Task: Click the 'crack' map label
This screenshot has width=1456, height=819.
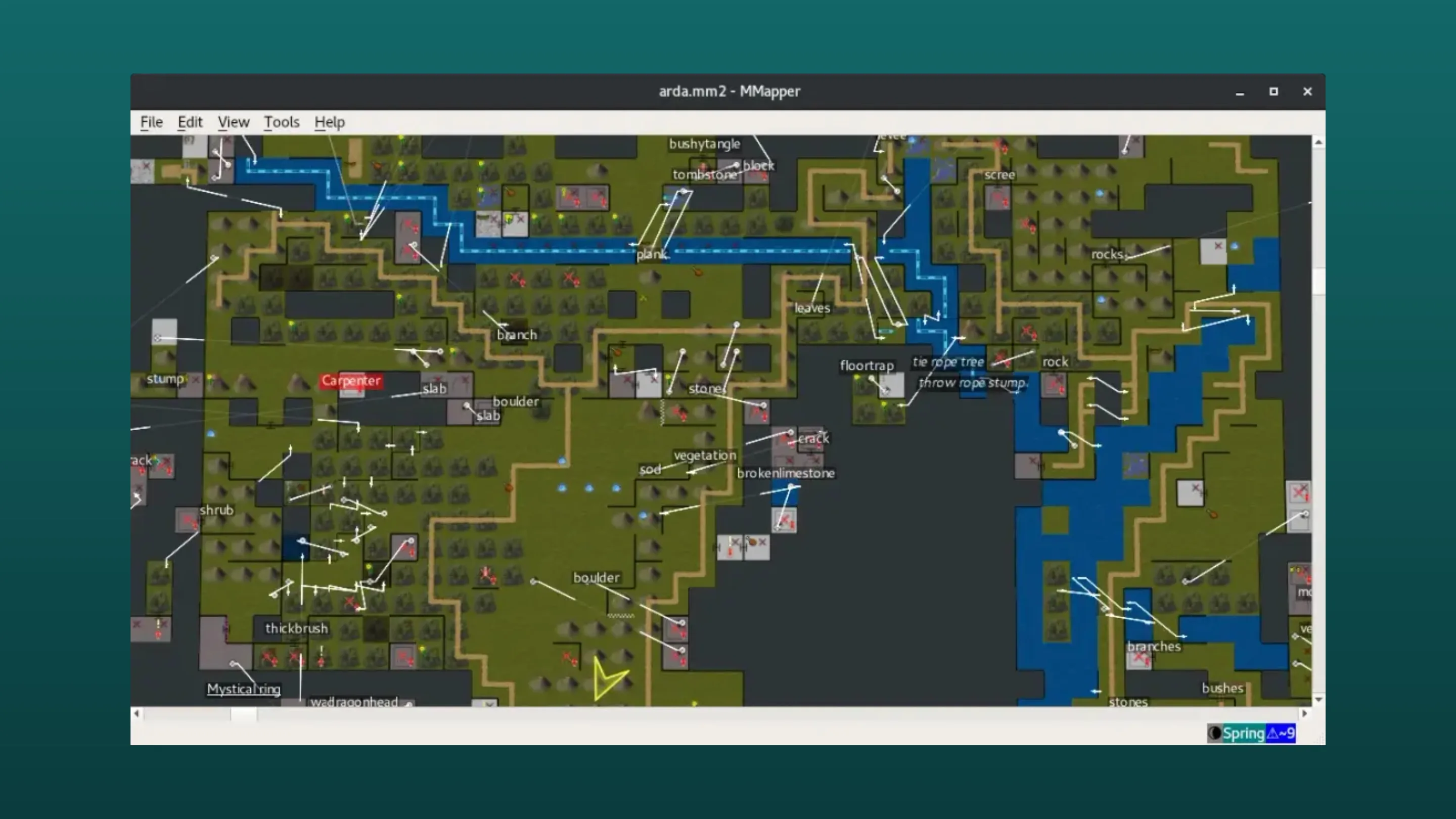Action: click(813, 439)
